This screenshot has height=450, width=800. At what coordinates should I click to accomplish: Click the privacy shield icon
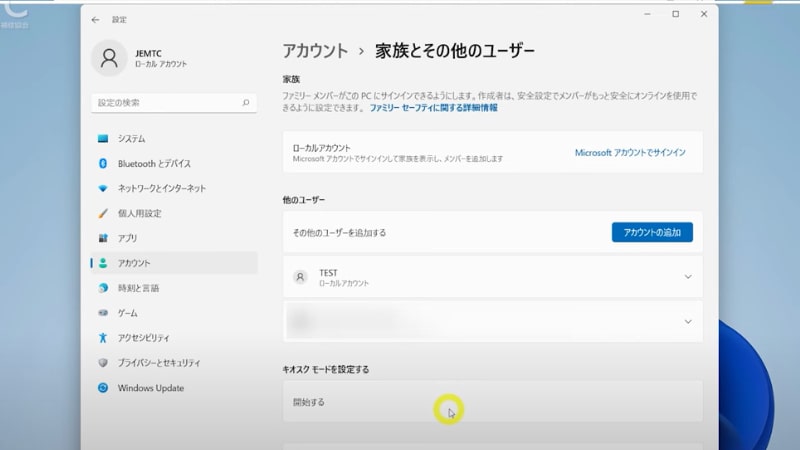click(103, 363)
